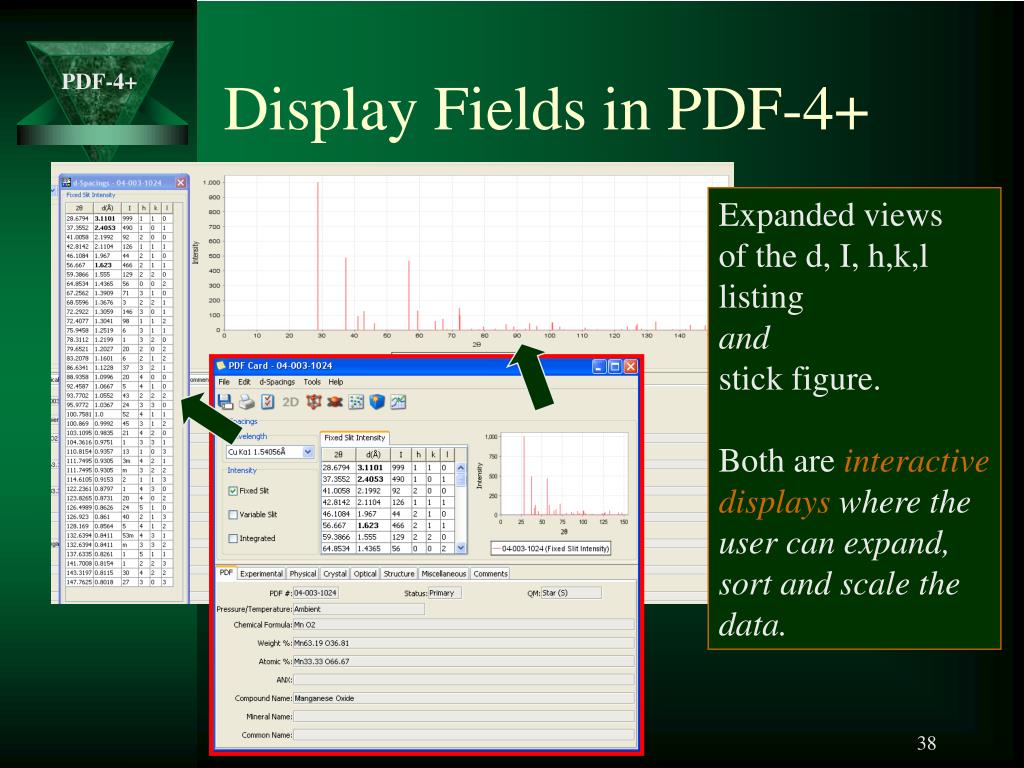
Task: Switch to the Structure tab
Action: click(x=399, y=573)
